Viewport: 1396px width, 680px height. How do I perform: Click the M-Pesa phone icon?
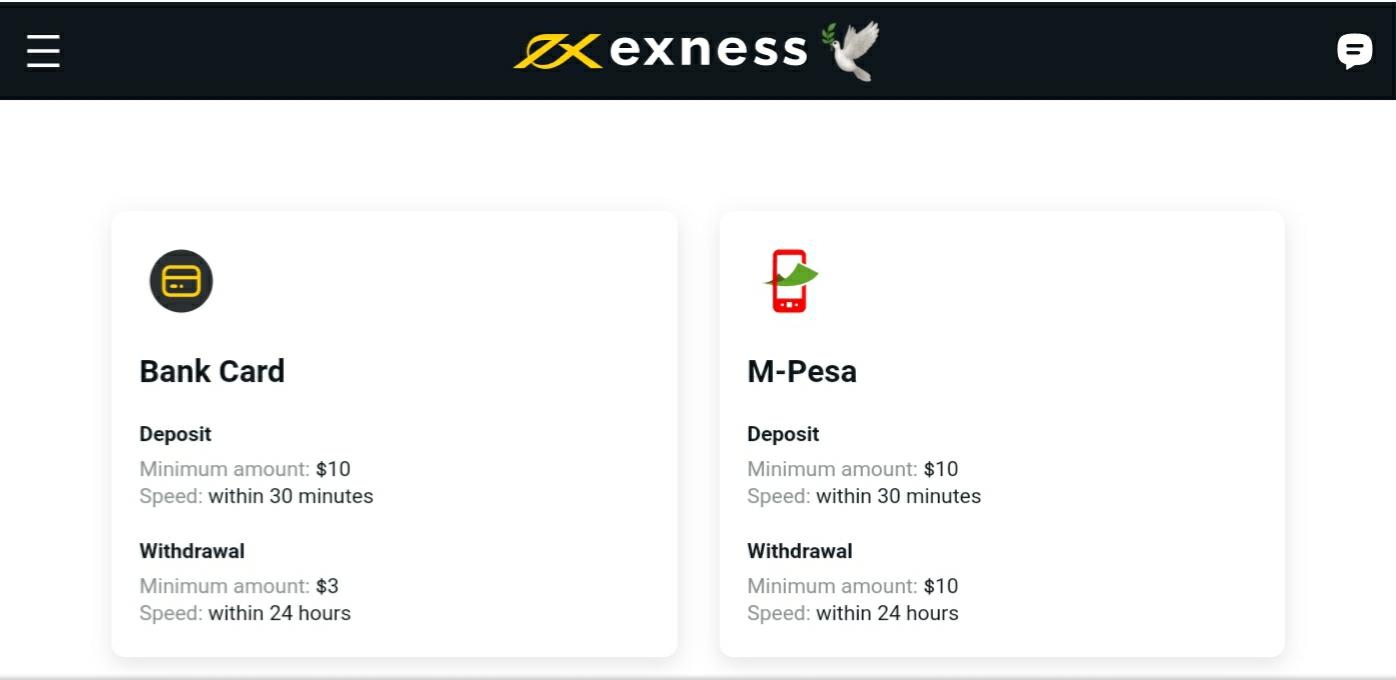(x=790, y=281)
